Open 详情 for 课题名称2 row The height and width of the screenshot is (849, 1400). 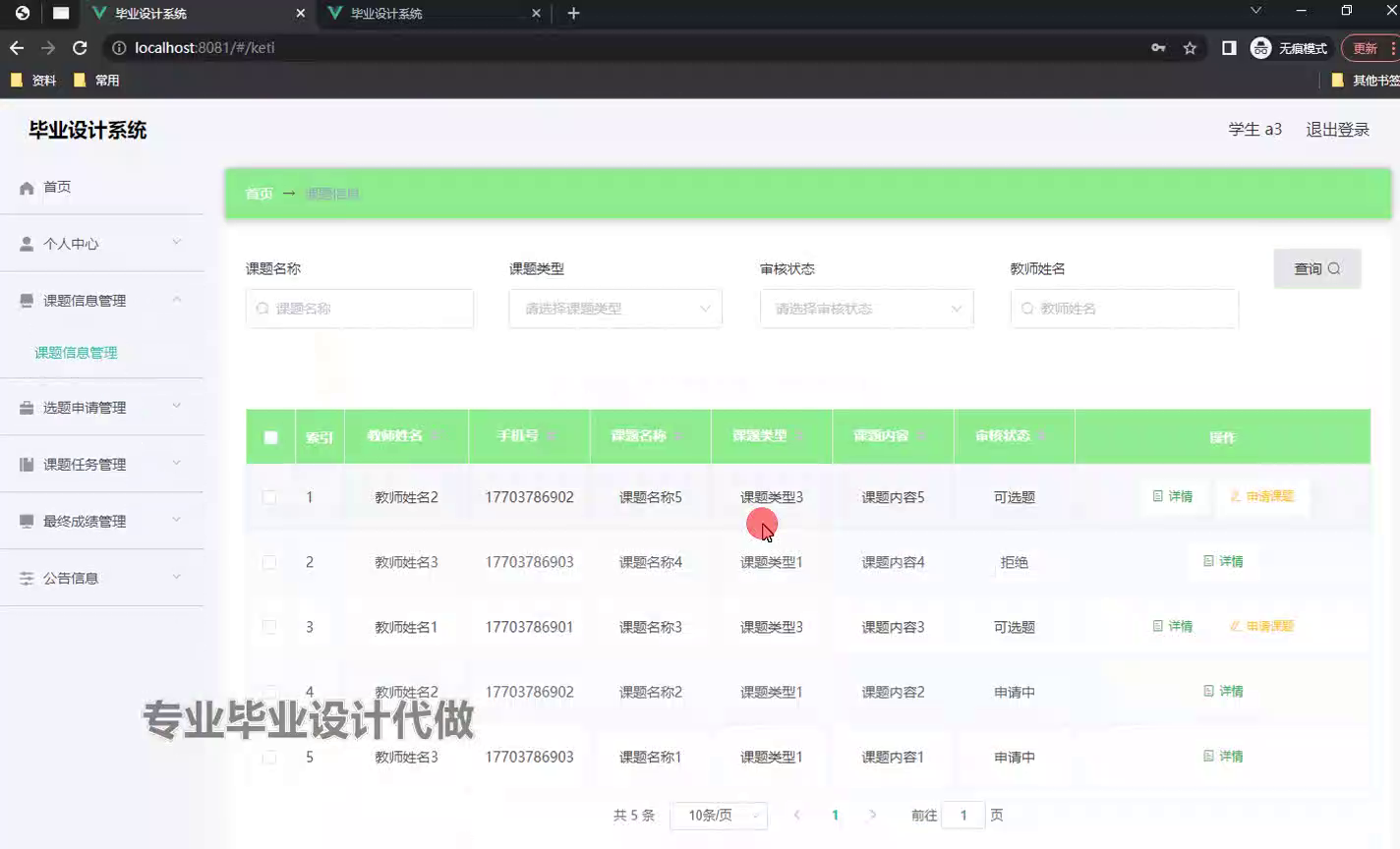1223,691
